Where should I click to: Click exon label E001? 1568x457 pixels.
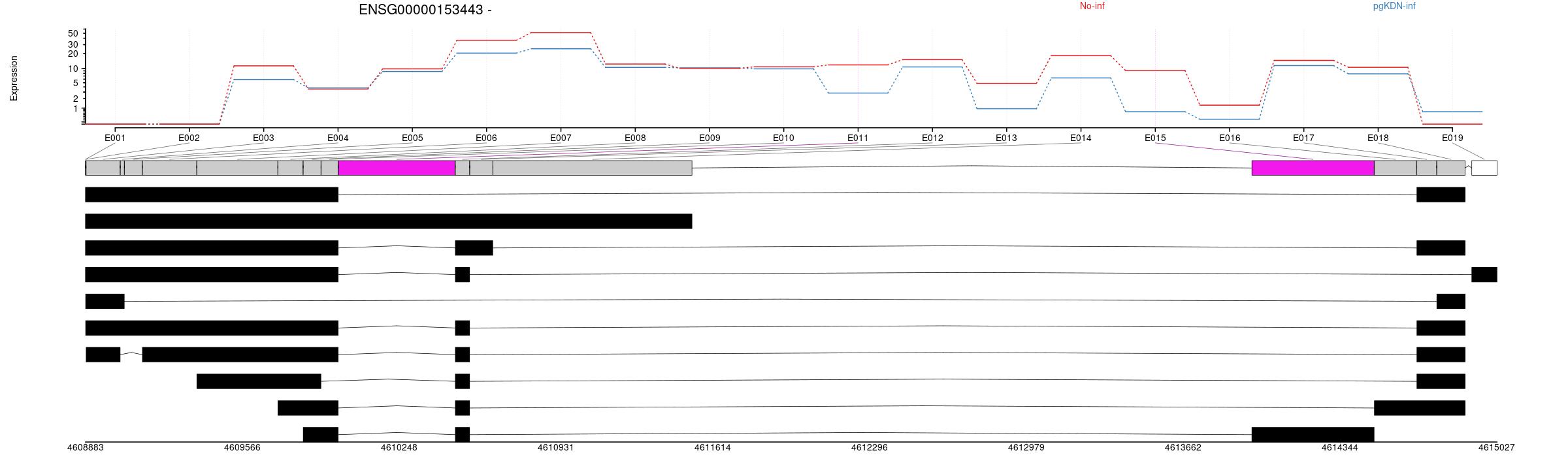point(115,138)
